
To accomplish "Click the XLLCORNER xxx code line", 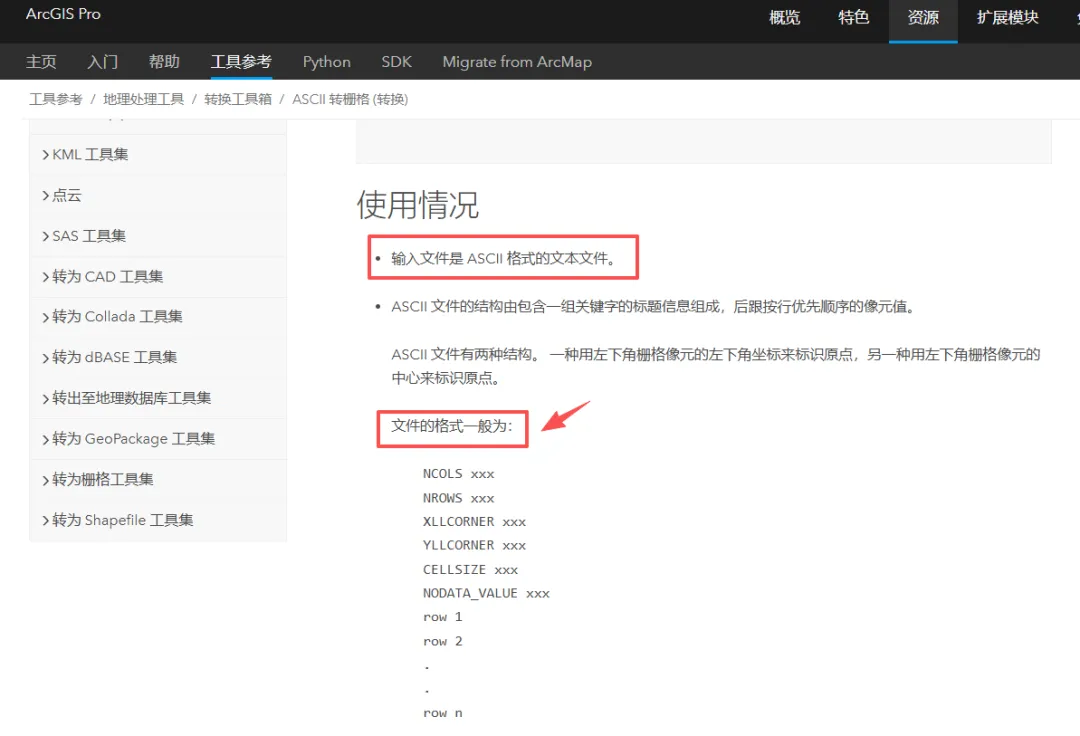I will click(x=475, y=521).
